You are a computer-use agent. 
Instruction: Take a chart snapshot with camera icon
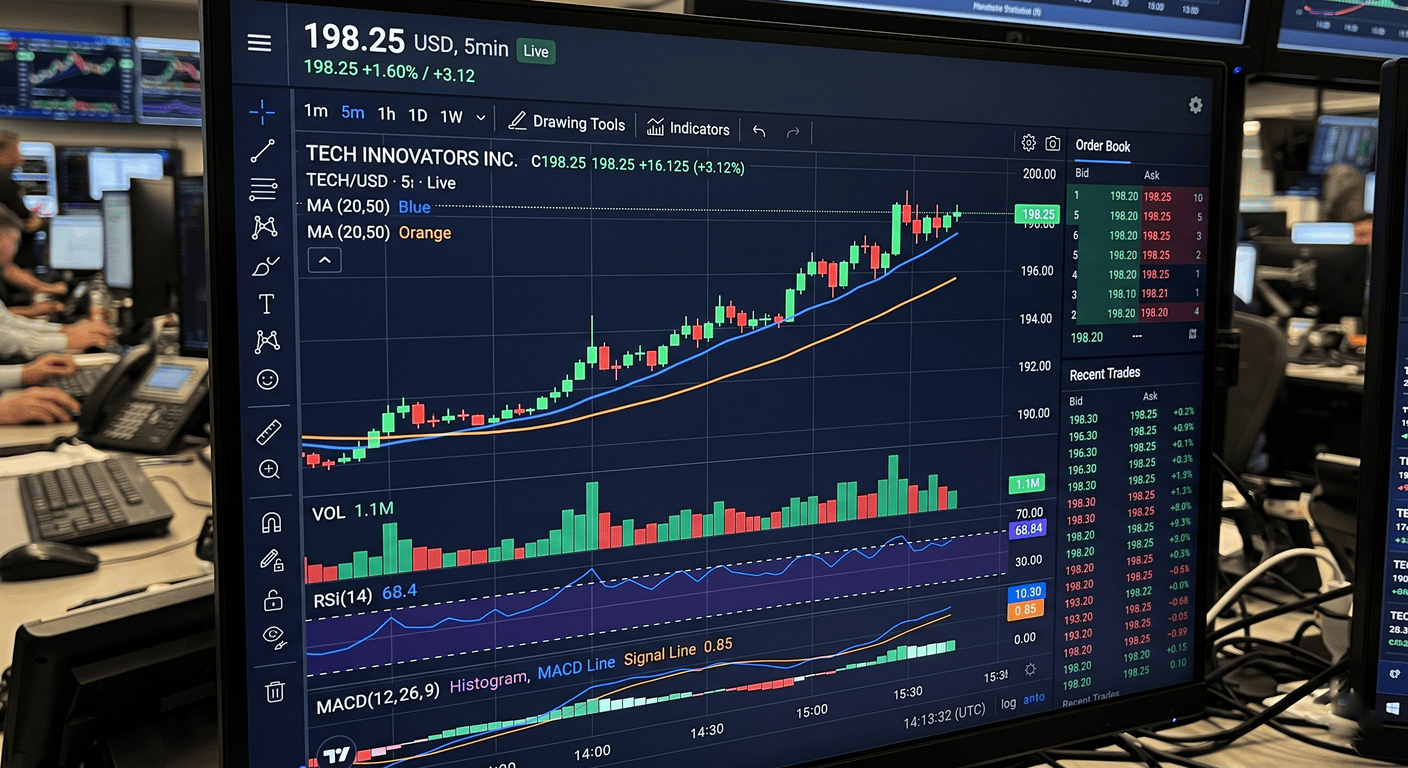pyautogui.click(x=1053, y=144)
